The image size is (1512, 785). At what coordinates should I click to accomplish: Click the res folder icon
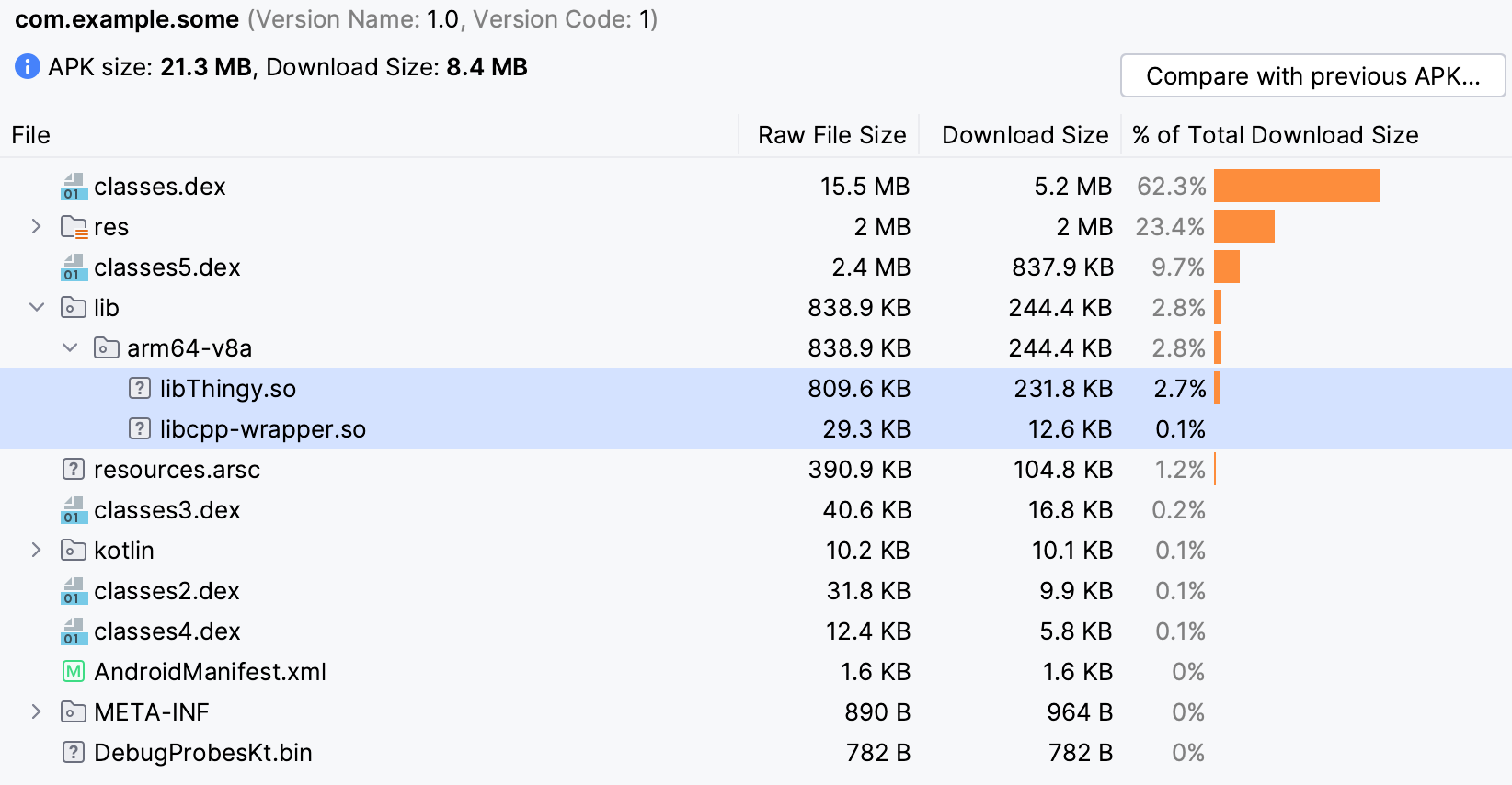pyautogui.click(x=74, y=227)
